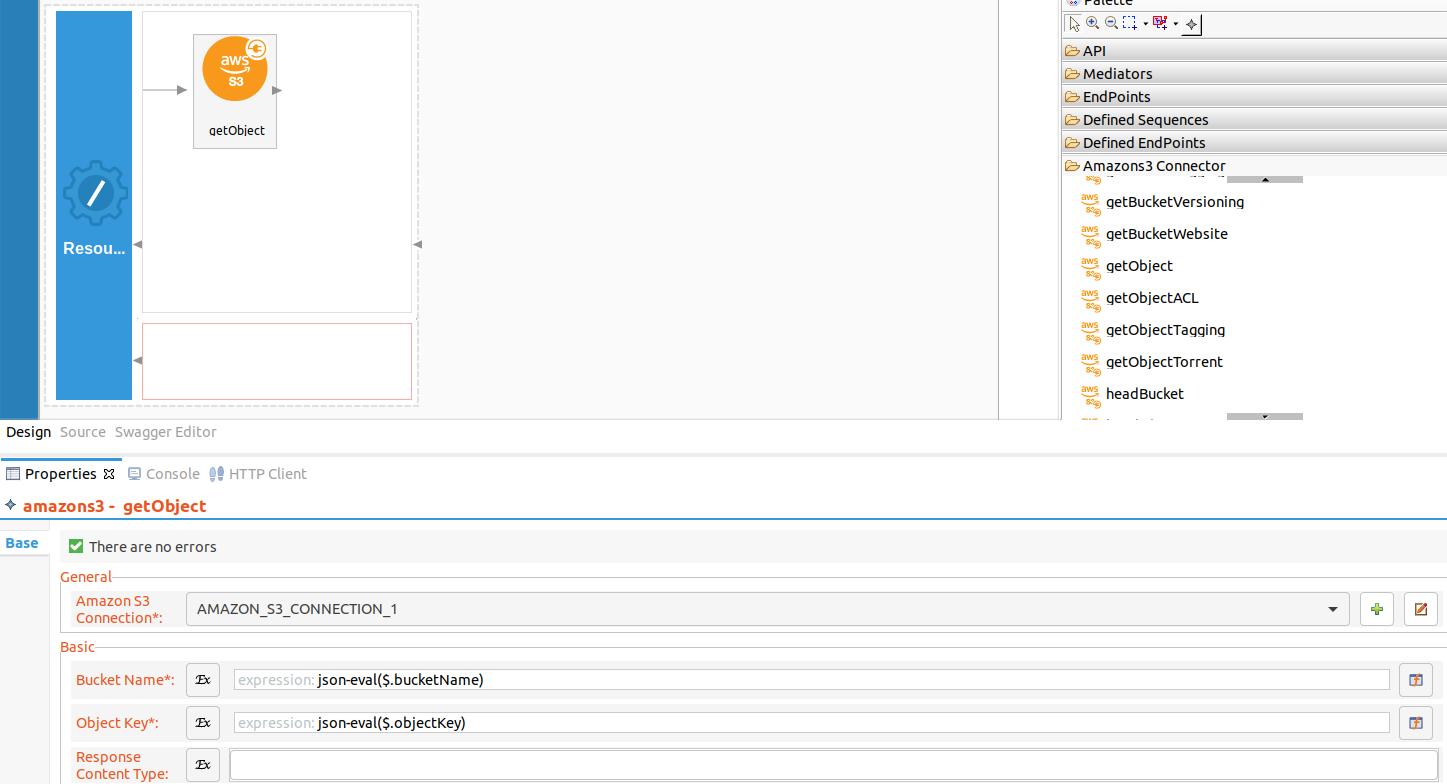Click the amazons3 - getObject properties title
Viewport: 1447px width, 784px height.
pos(114,506)
